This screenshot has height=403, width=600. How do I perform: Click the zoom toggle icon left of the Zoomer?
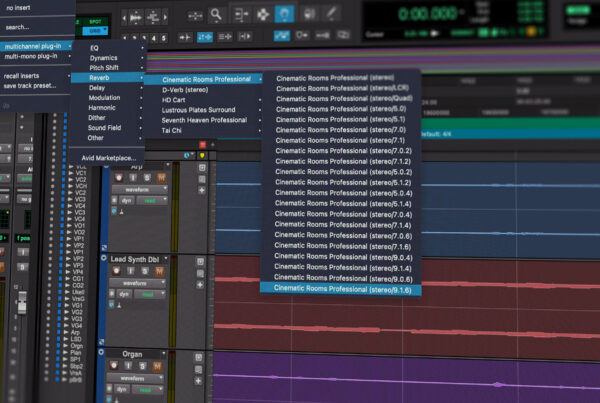(x=195, y=16)
